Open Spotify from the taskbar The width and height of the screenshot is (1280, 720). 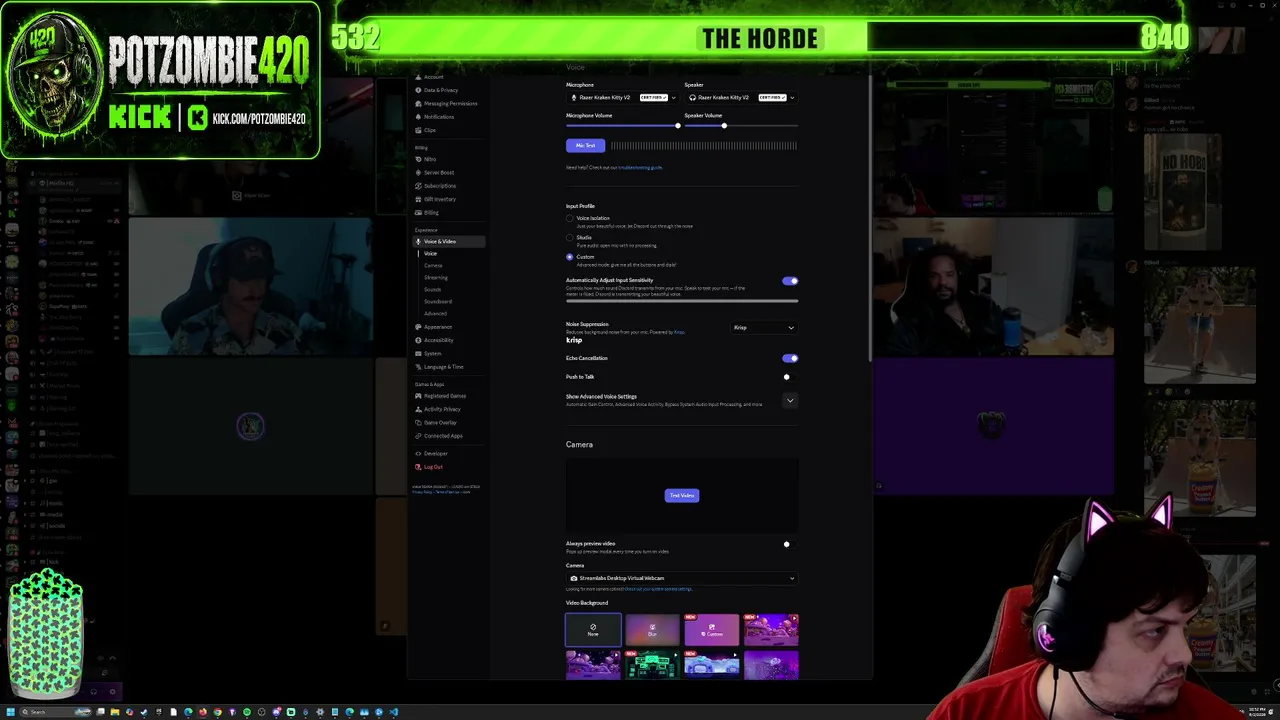[247, 712]
